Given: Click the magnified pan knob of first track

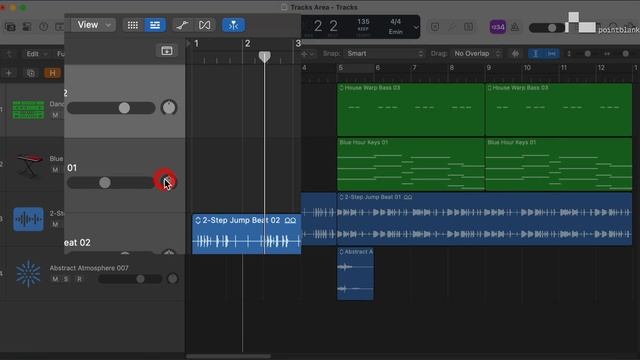Looking at the screenshot, I should pyautogui.click(x=169, y=107).
